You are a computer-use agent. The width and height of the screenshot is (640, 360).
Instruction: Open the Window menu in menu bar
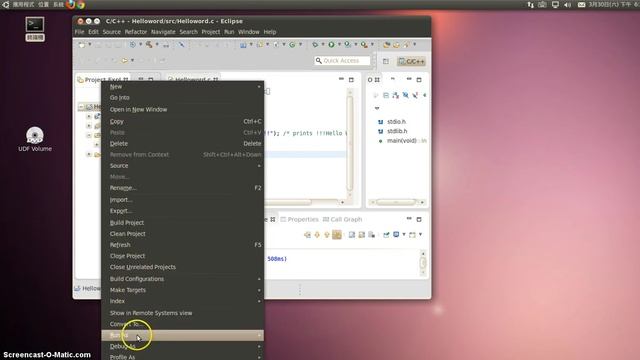[x=249, y=32]
